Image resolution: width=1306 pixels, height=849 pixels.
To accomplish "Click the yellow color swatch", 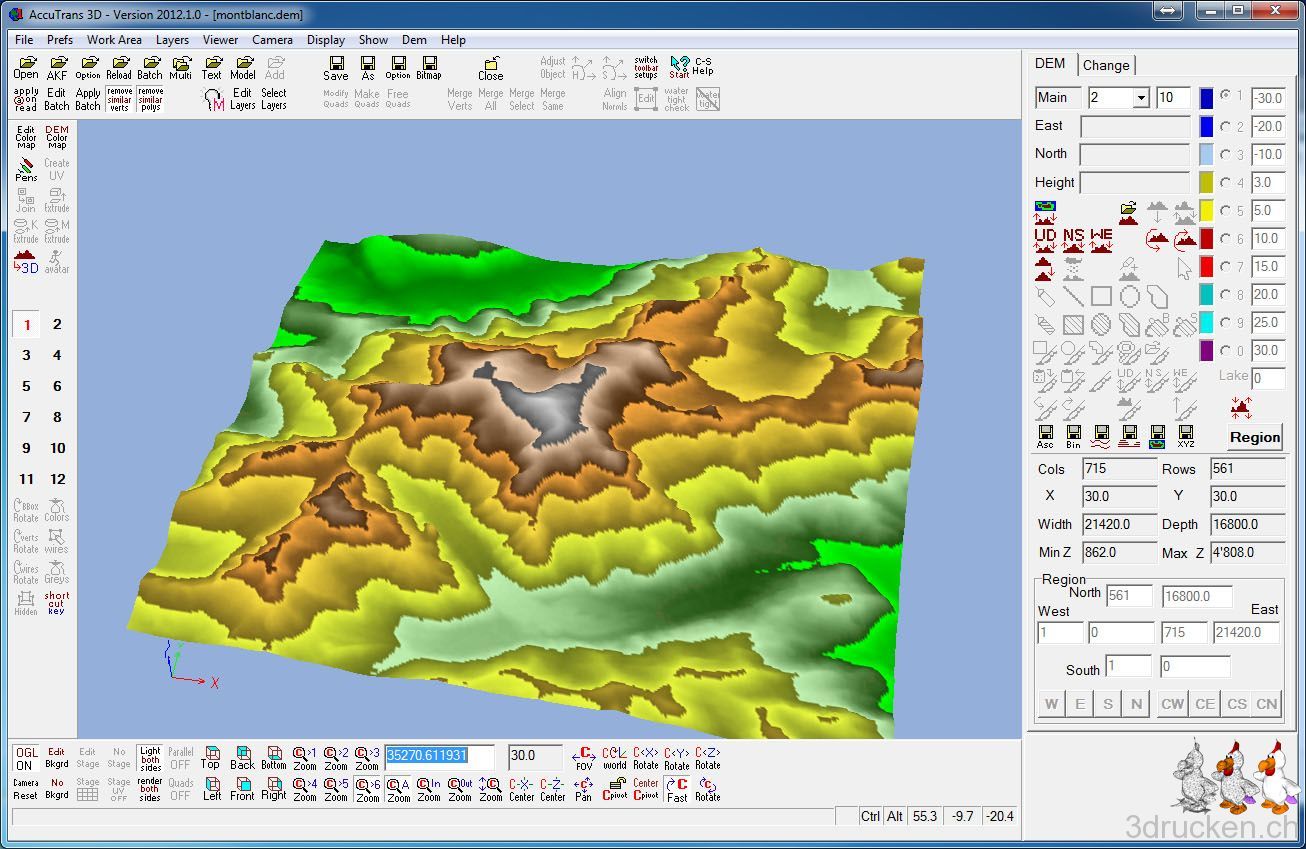I will pyautogui.click(x=1207, y=211).
